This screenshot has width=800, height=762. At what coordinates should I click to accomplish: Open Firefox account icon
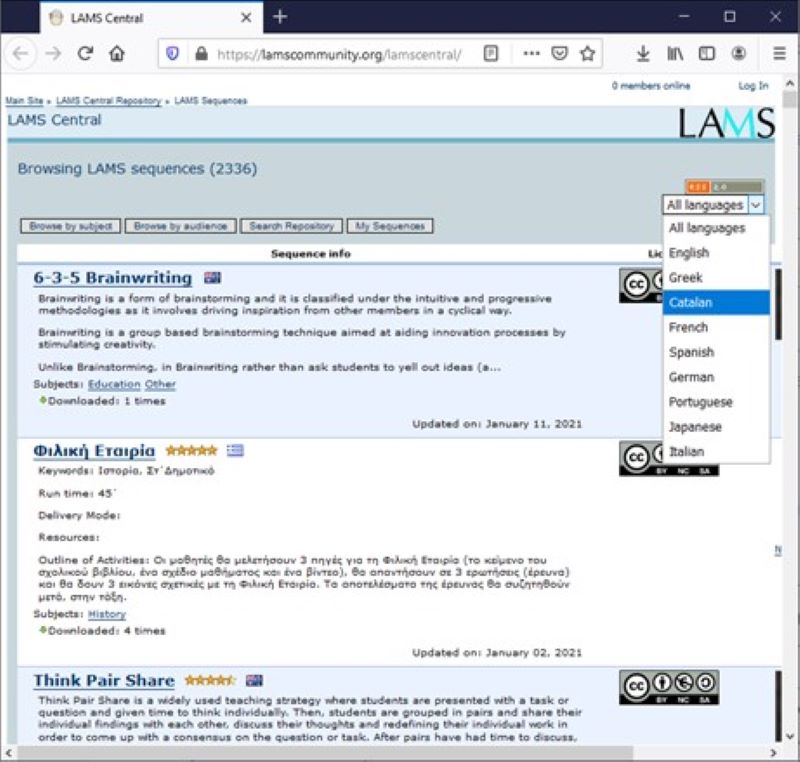[739, 54]
